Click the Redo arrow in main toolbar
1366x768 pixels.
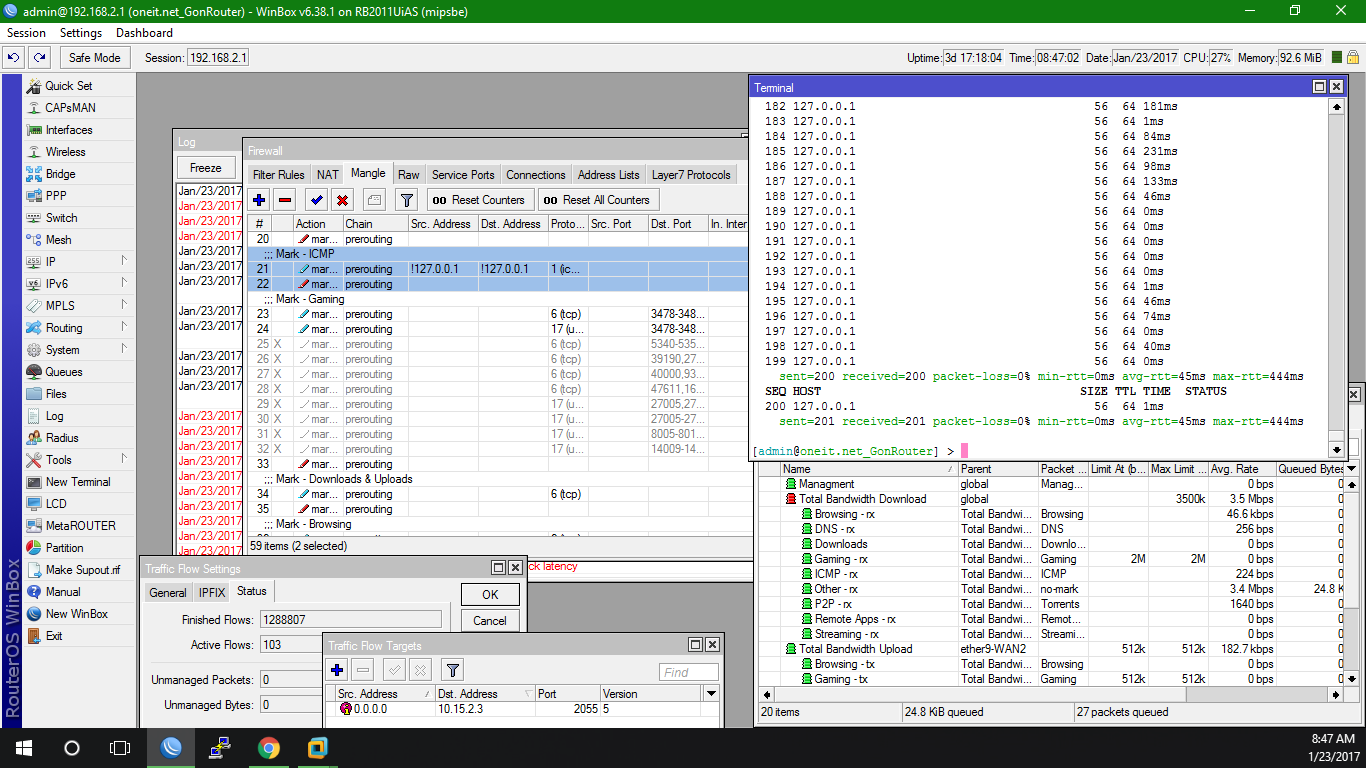(x=39, y=58)
